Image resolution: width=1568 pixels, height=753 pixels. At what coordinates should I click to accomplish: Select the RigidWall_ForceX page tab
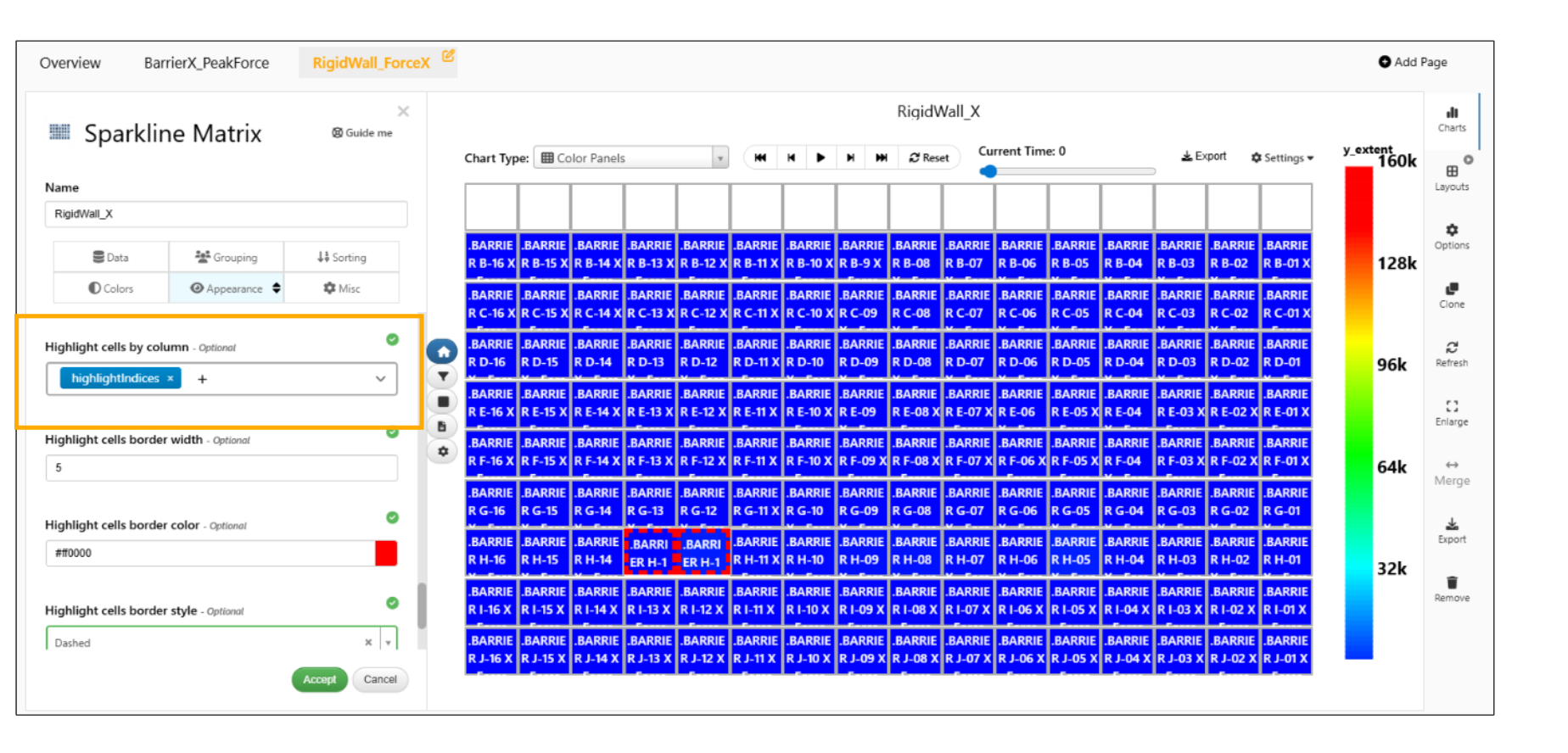point(371,63)
